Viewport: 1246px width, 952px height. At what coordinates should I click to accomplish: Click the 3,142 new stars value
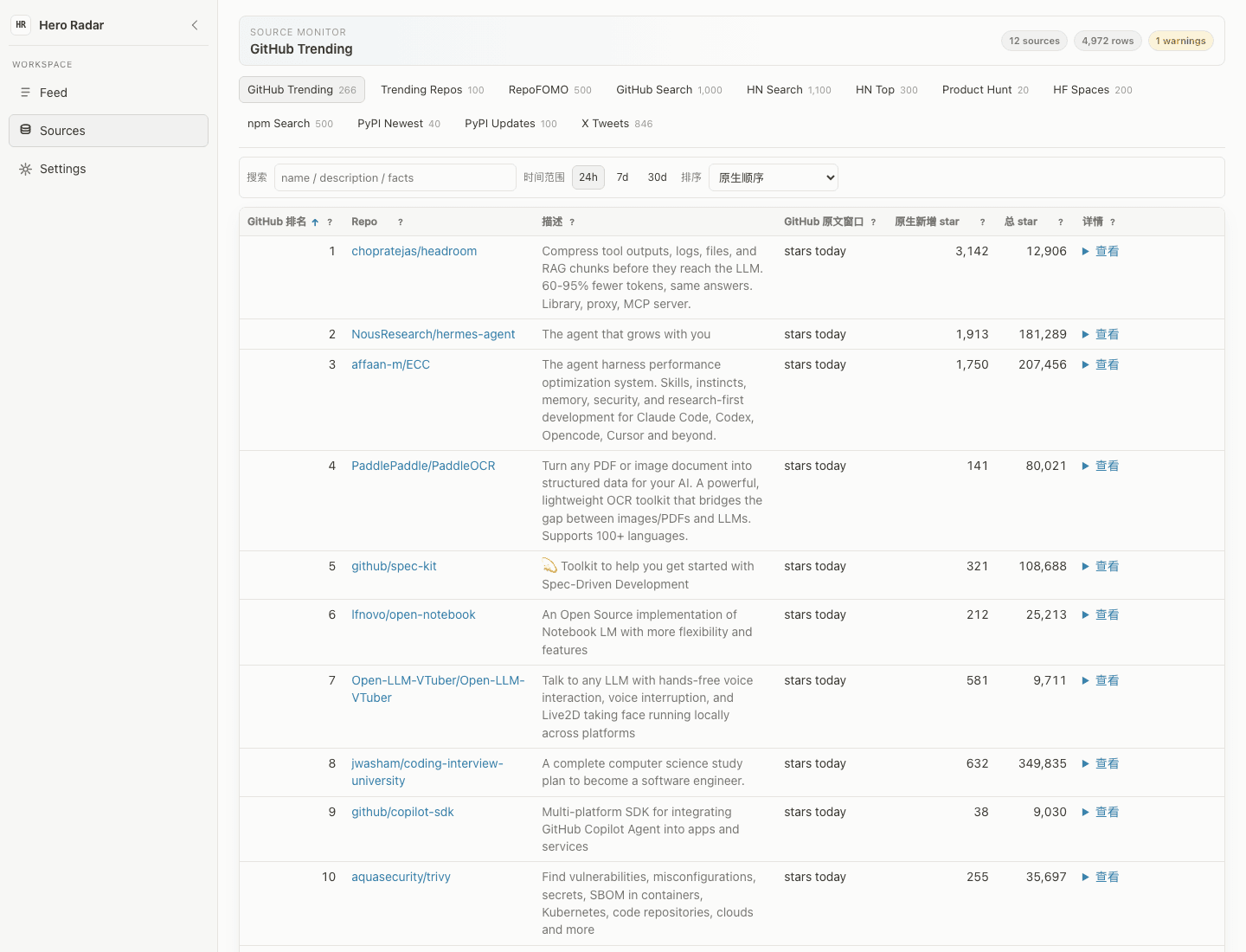[x=972, y=251]
